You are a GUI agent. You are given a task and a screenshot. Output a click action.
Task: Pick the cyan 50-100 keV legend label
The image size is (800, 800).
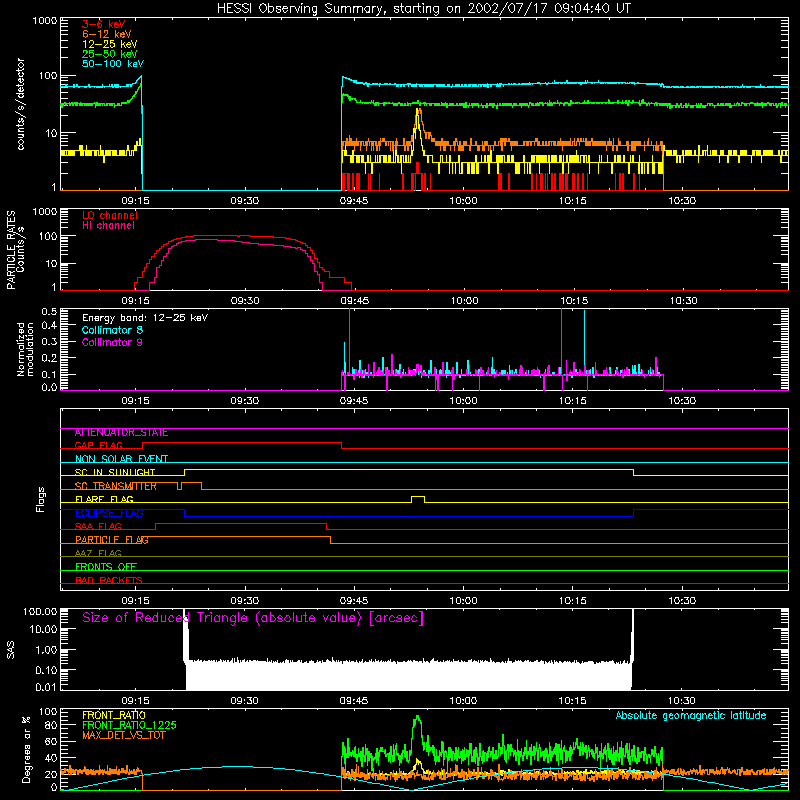113,64
